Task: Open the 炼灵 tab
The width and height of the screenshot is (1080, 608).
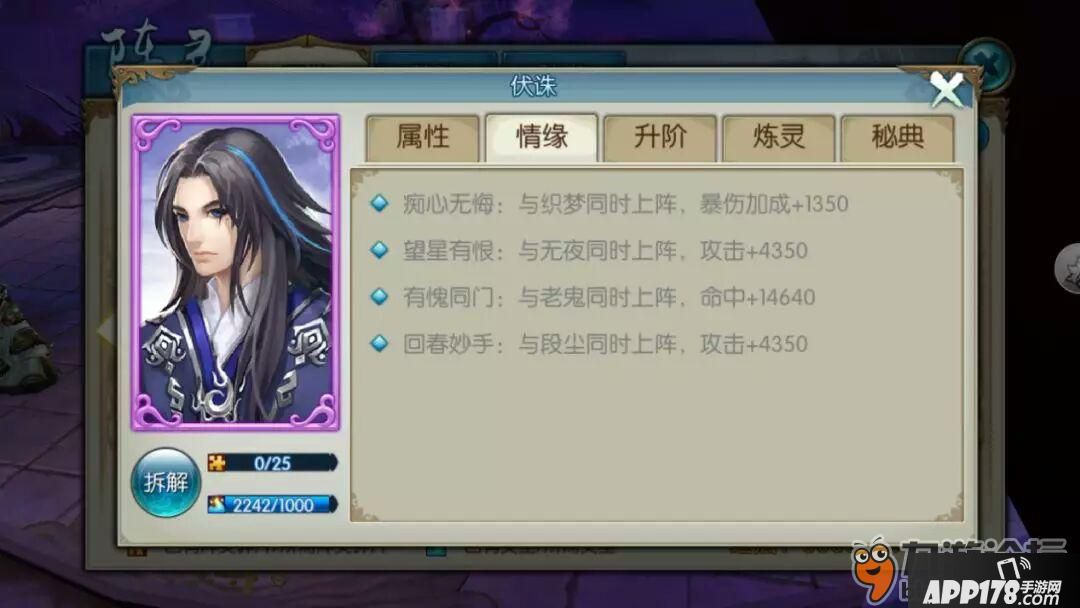Action: pos(778,138)
